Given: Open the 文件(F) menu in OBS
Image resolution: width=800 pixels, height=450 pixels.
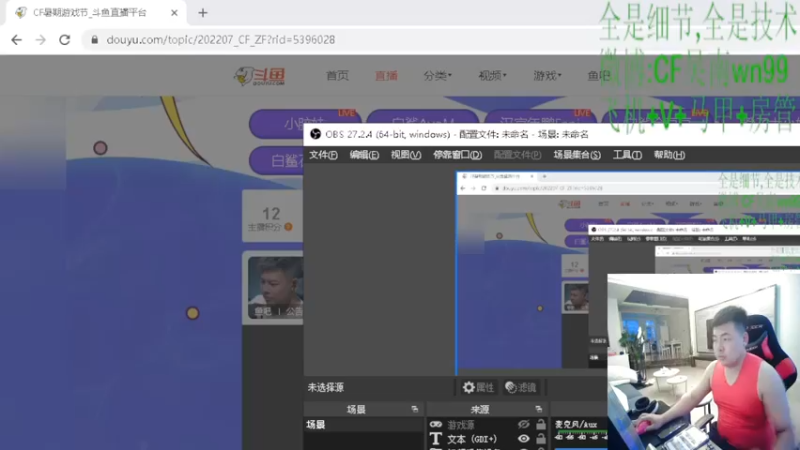Looking at the screenshot, I should [x=323, y=155].
